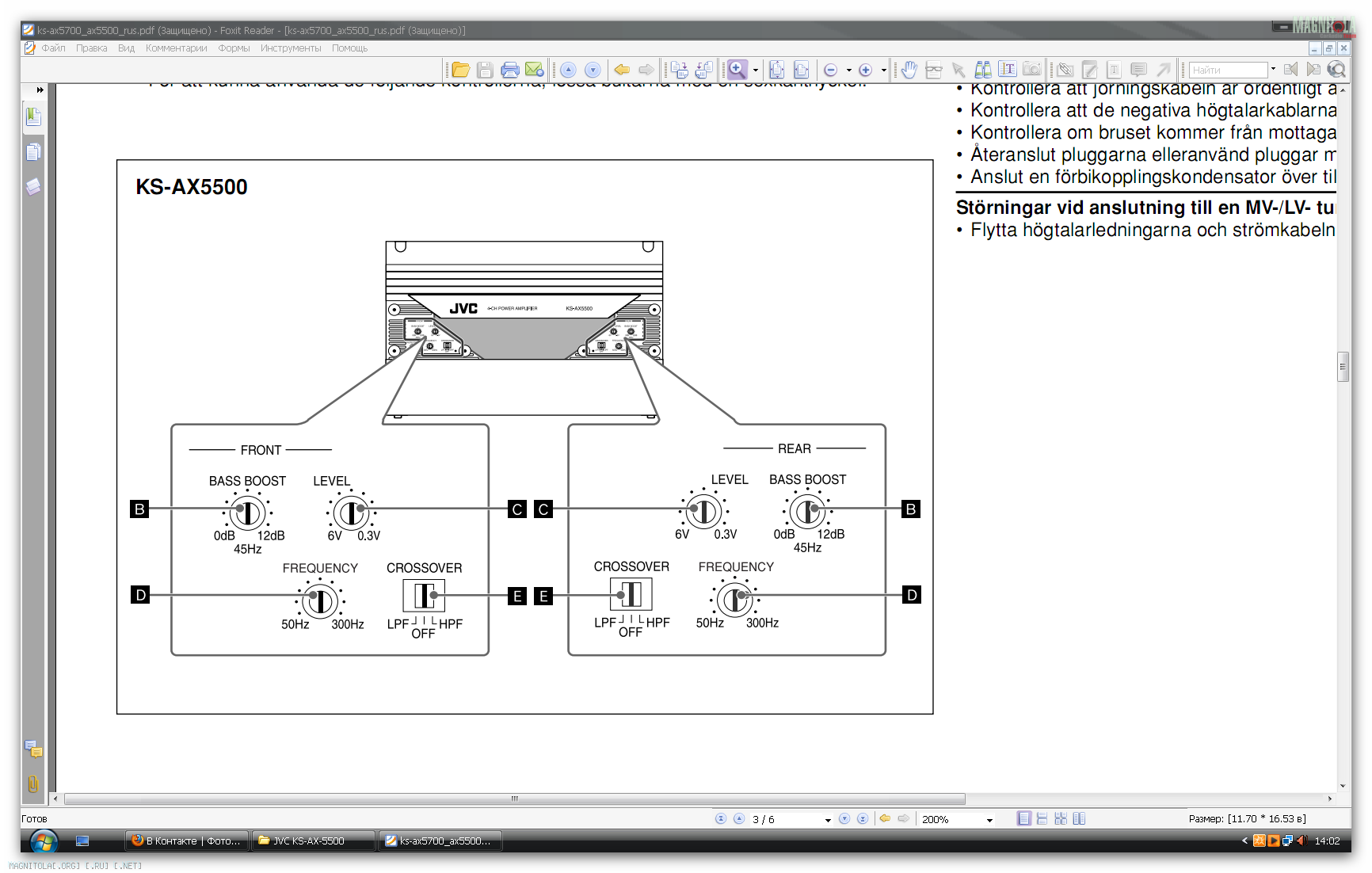Switch to В Контакте taskbar window

pyautogui.click(x=187, y=841)
